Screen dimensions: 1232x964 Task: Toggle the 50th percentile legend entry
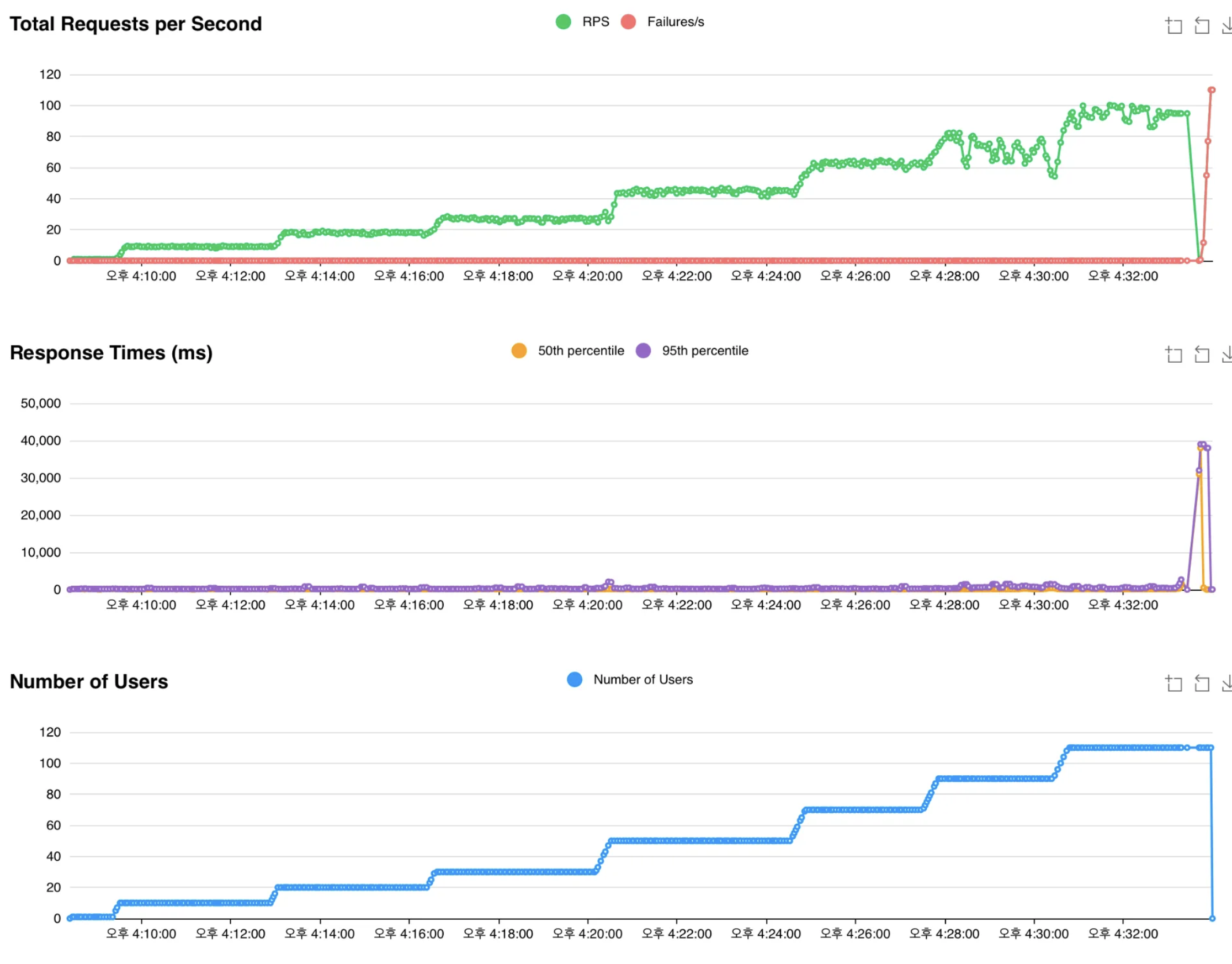pyautogui.click(x=581, y=351)
